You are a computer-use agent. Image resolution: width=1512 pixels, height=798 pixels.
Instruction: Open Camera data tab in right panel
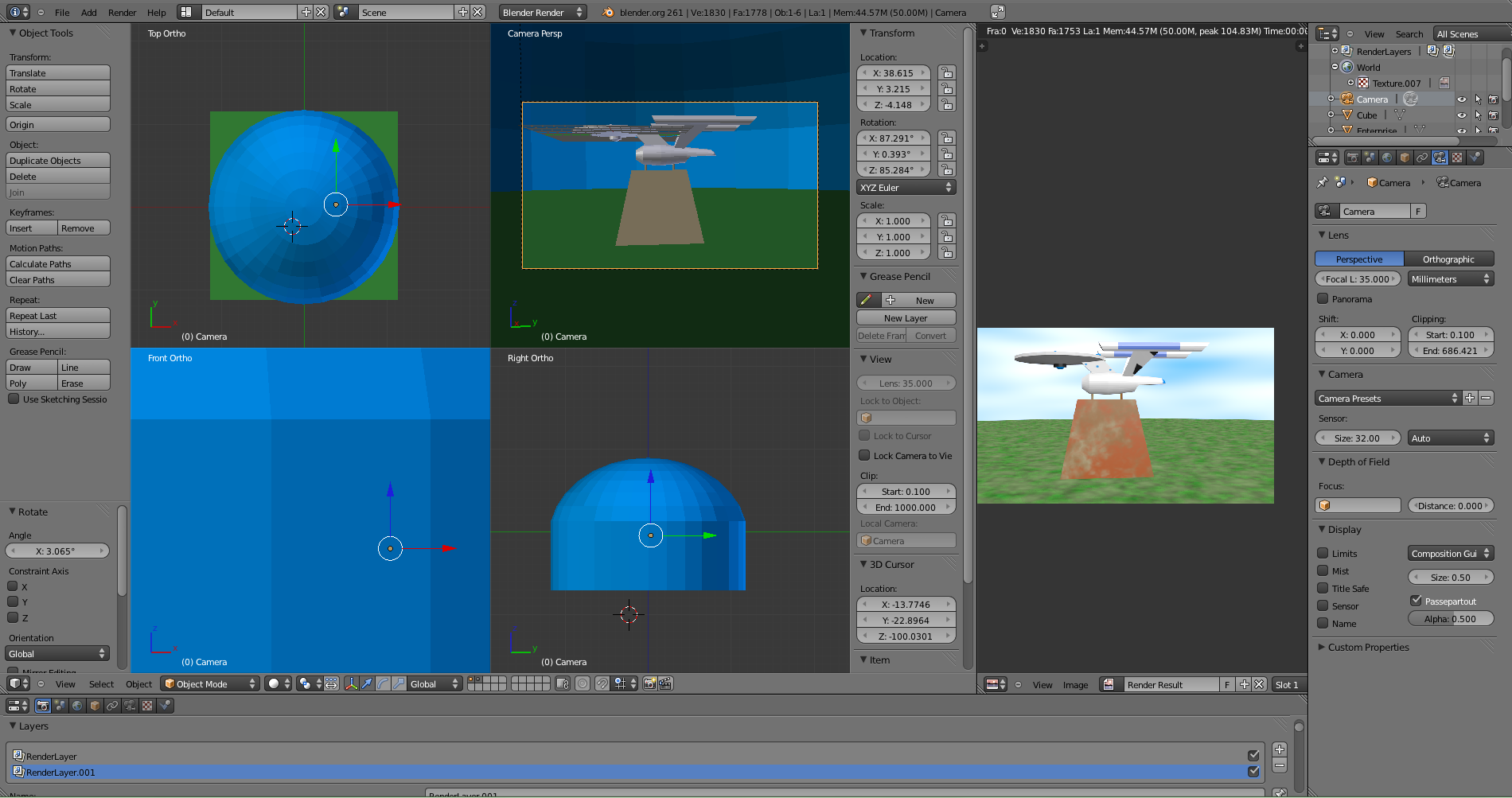click(x=1440, y=158)
